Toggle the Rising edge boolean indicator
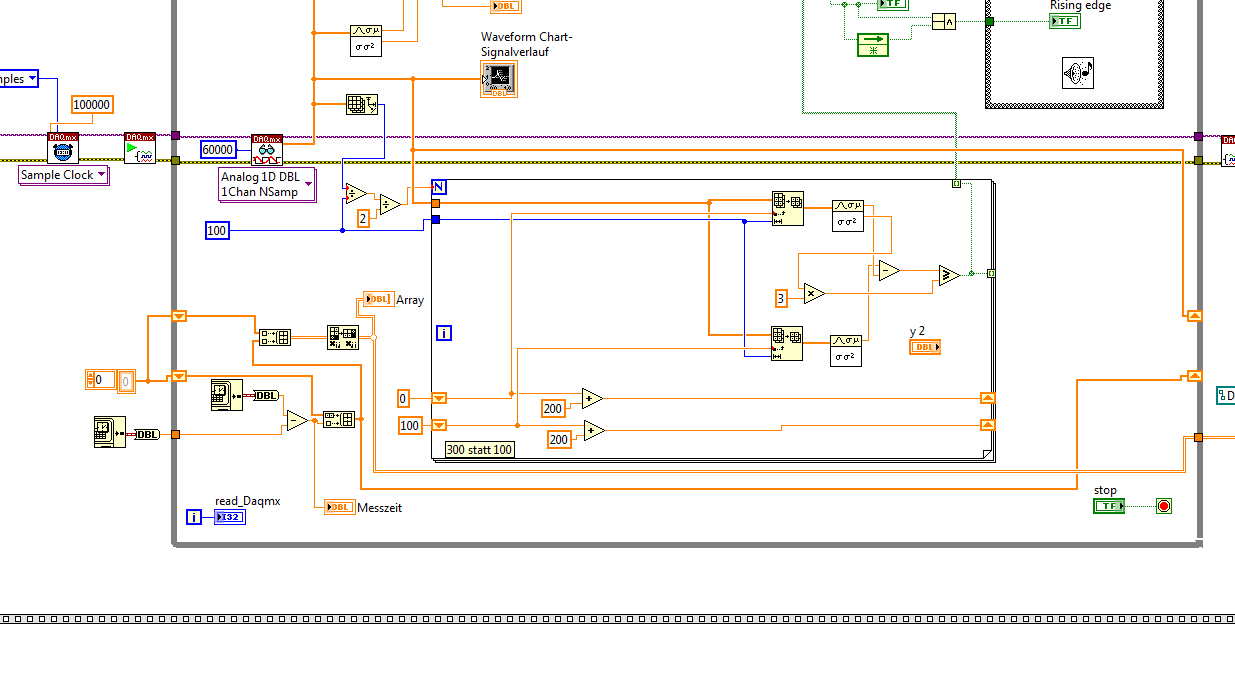The width and height of the screenshot is (1235, 688). tap(1065, 21)
